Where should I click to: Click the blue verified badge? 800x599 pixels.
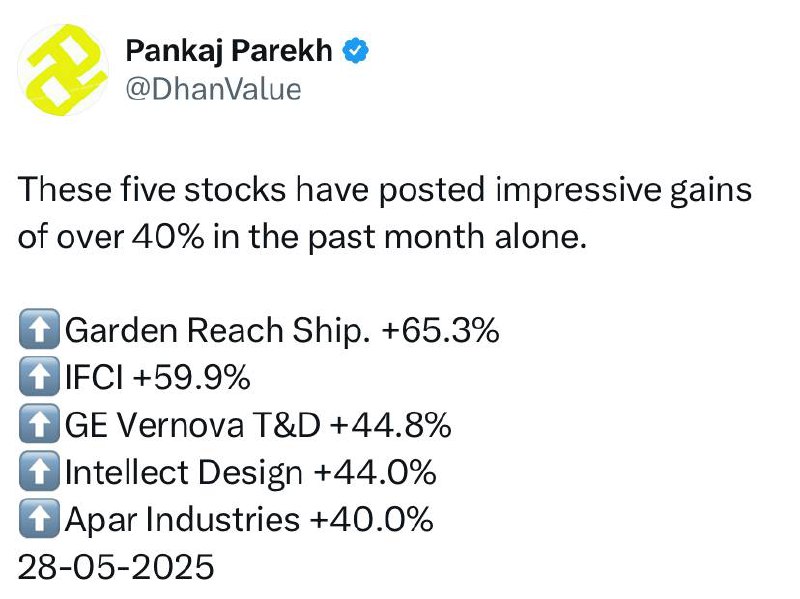point(356,51)
